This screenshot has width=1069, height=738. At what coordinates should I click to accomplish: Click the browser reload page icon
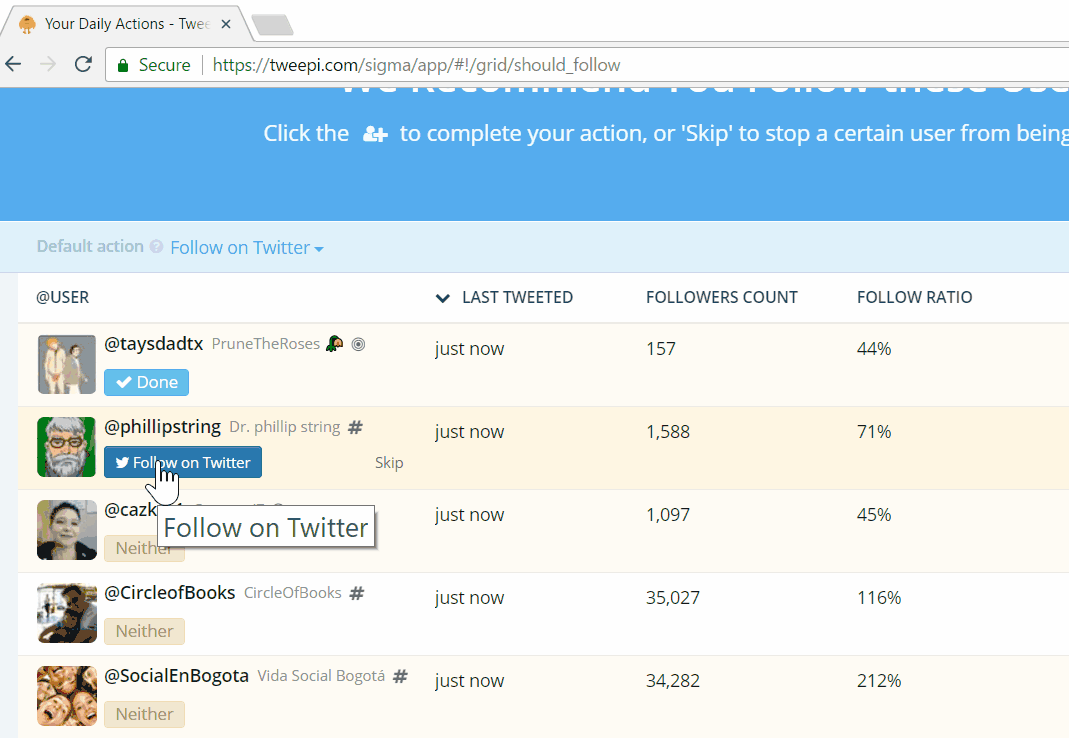tap(83, 65)
